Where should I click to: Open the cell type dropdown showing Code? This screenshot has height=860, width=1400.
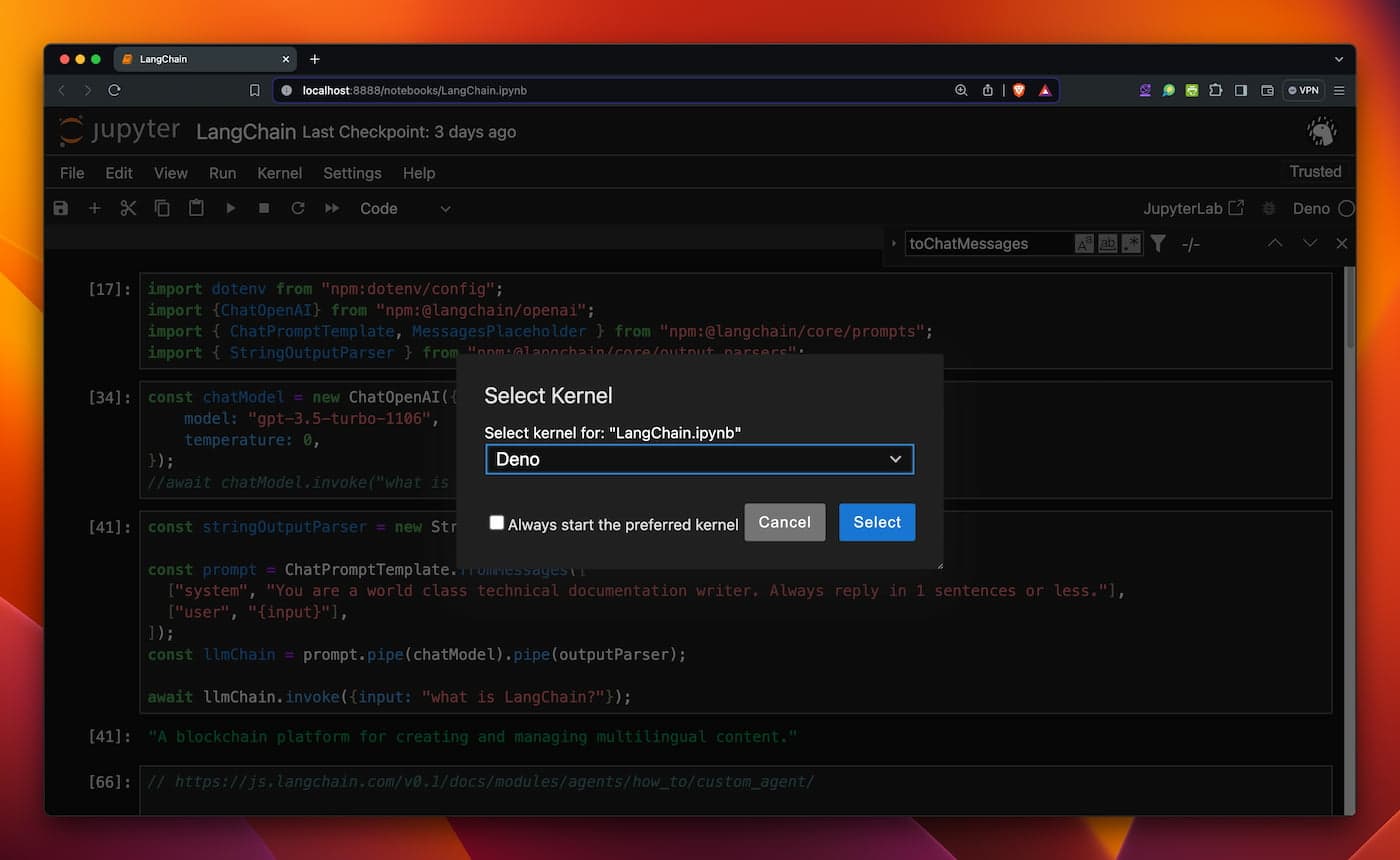(406, 208)
